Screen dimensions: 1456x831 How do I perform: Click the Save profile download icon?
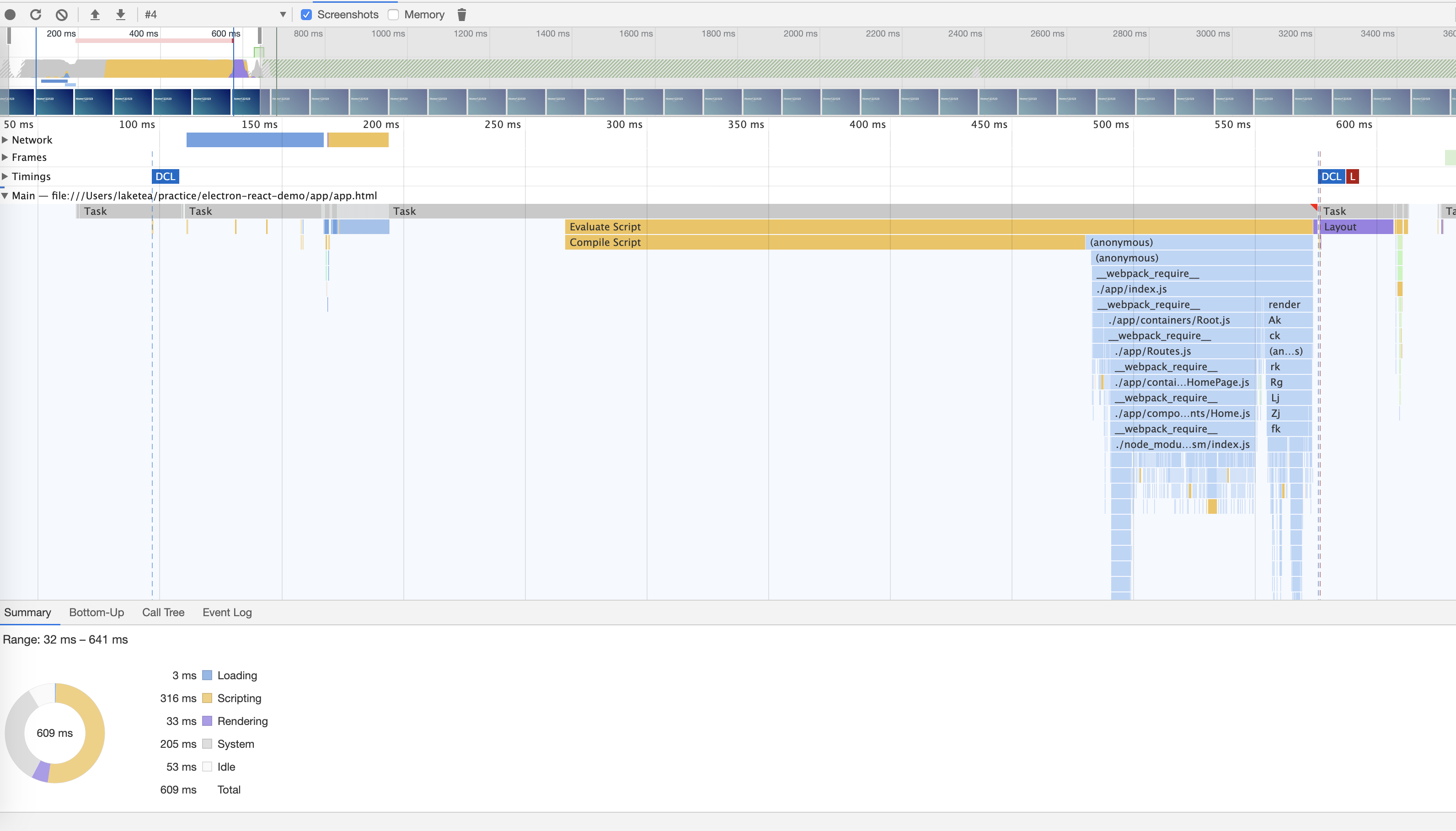click(120, 14)
